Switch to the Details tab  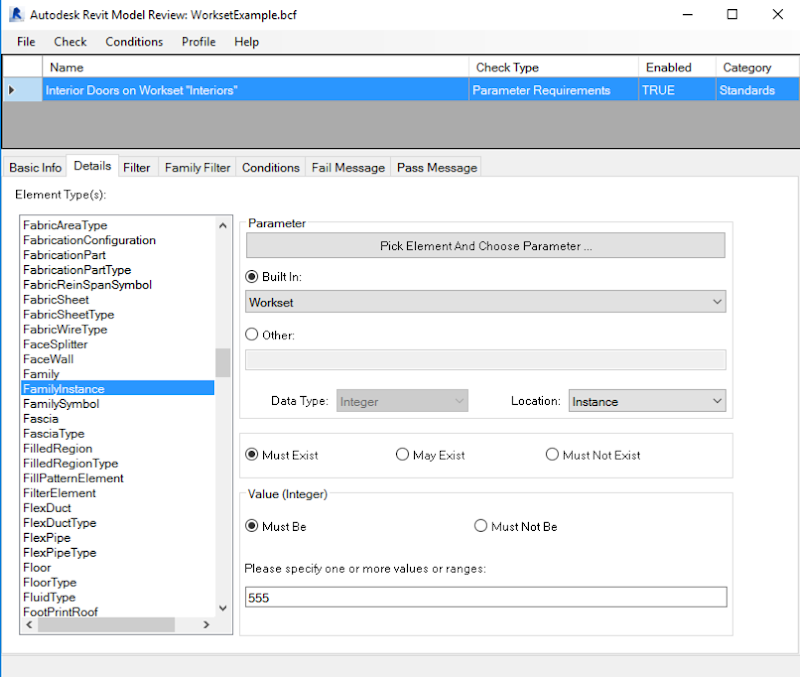tap(92, 166)
